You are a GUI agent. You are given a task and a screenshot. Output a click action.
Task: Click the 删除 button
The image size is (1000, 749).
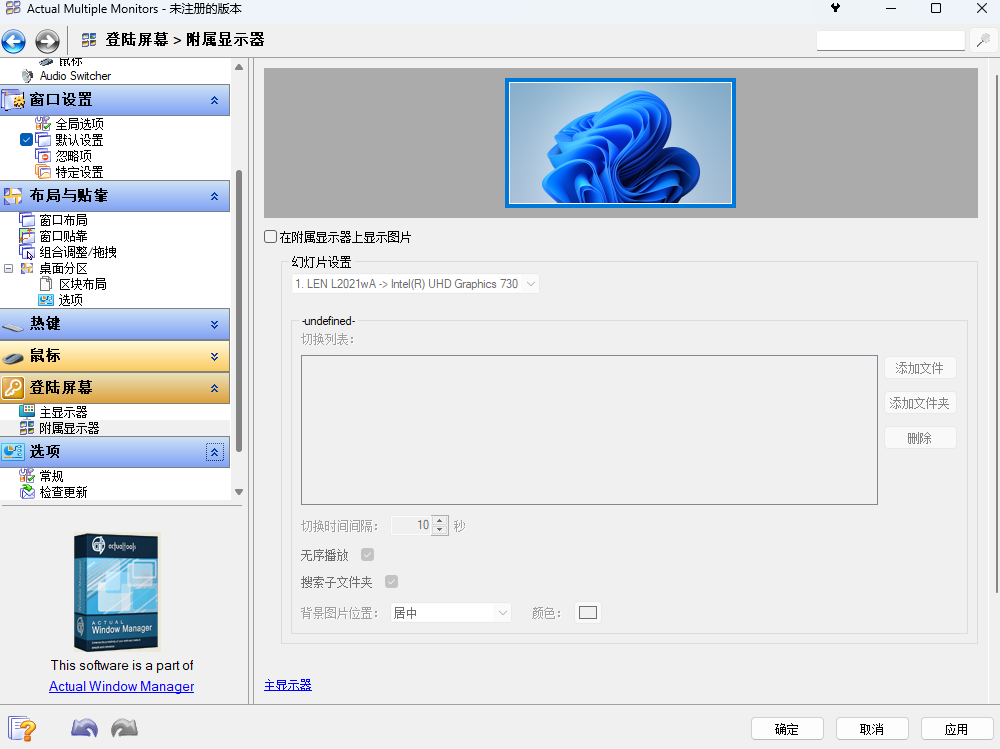point(920,438)
